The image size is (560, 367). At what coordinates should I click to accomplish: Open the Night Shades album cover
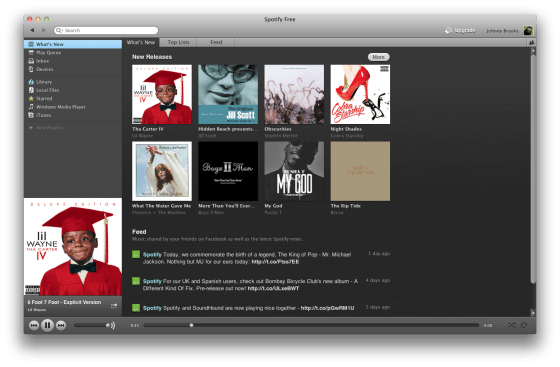pos(360,95)
